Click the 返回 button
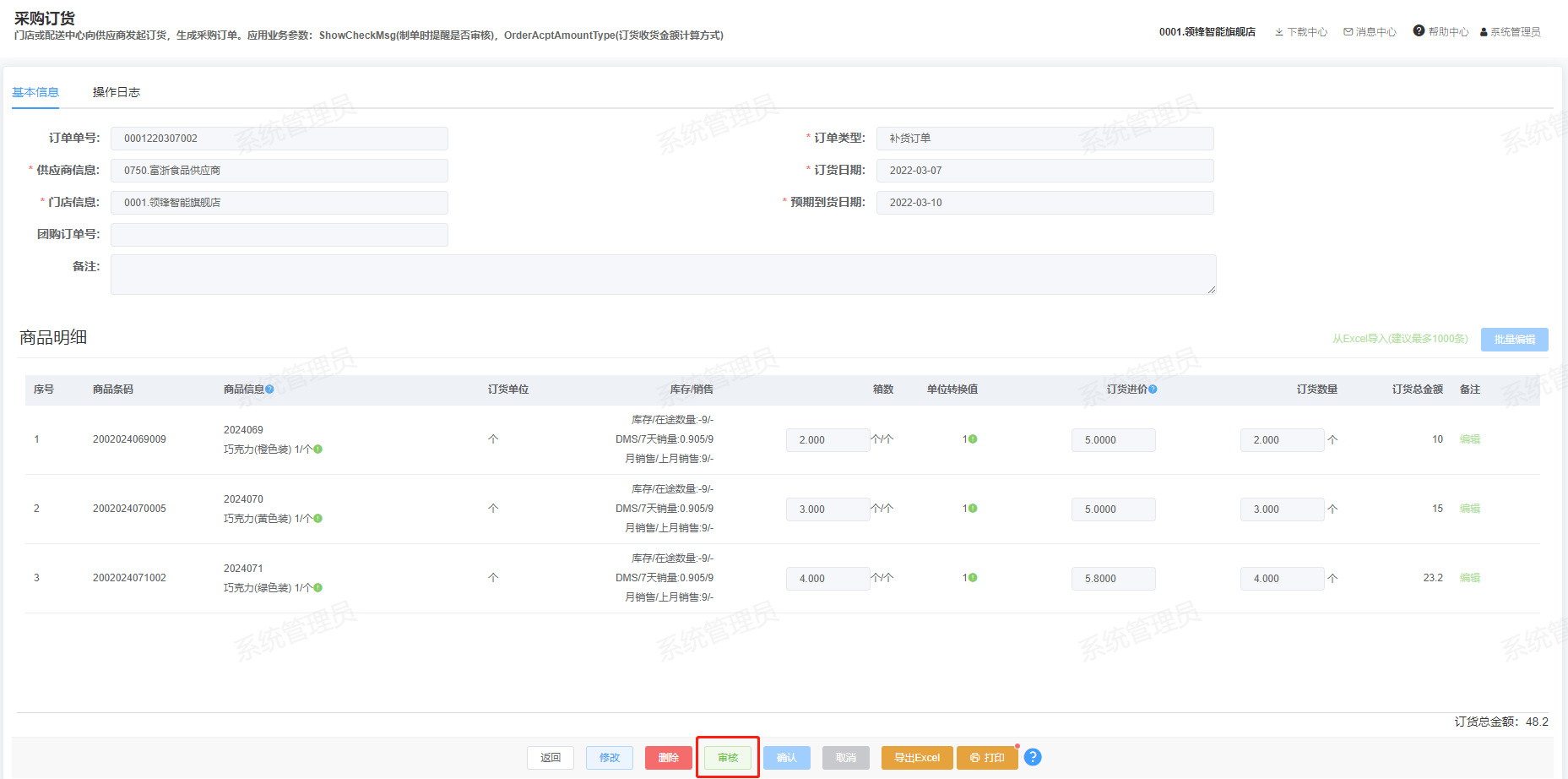The image size is (1568, 779). coord(551,758)
